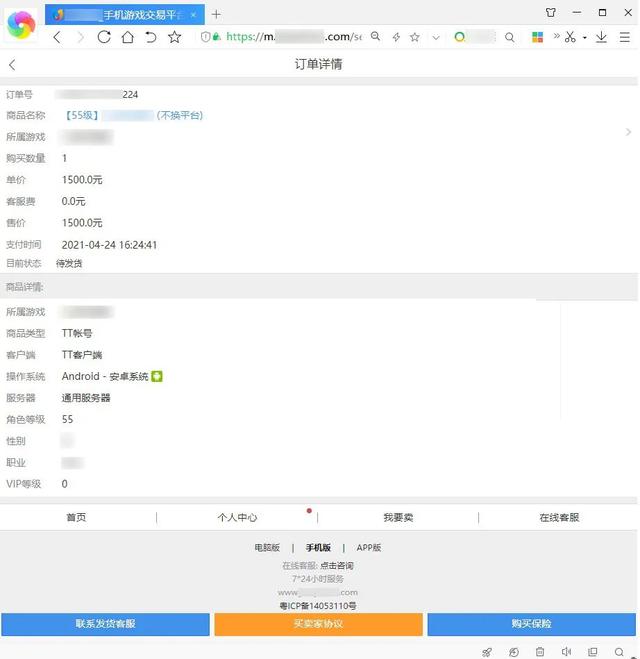The height and width of the screenshot is (659, 640).
Task: Bookmark page with address bar star
Action: pyautogui.click(x=415, y=37)
